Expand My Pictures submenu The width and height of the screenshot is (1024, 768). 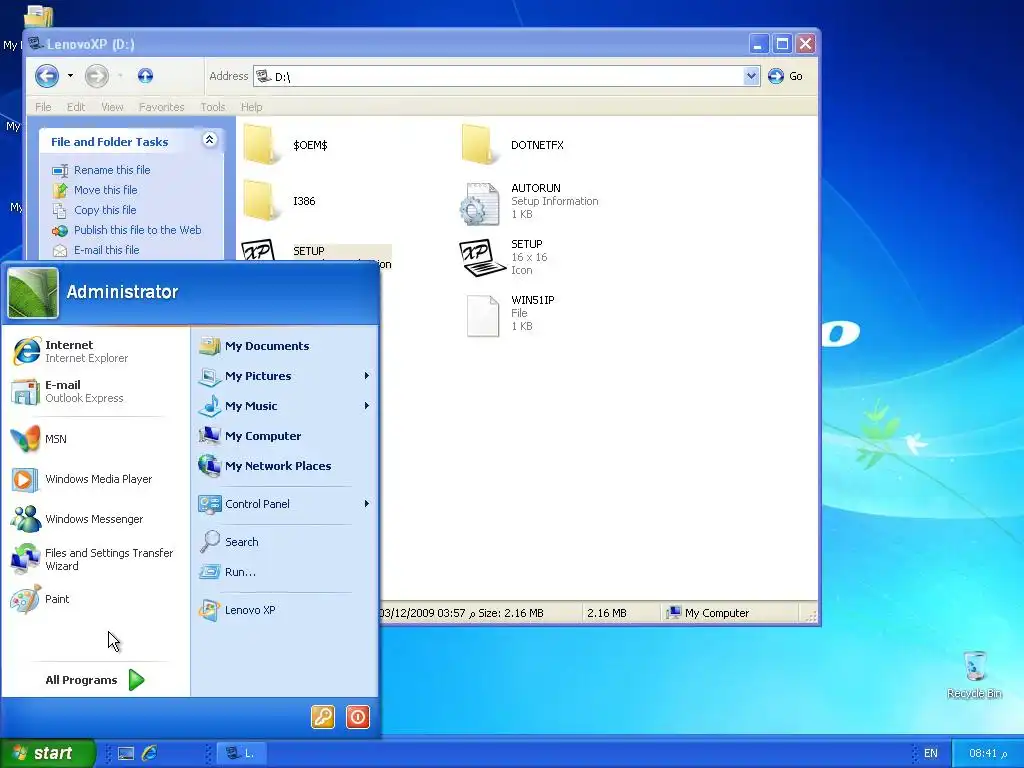point(285,376)
